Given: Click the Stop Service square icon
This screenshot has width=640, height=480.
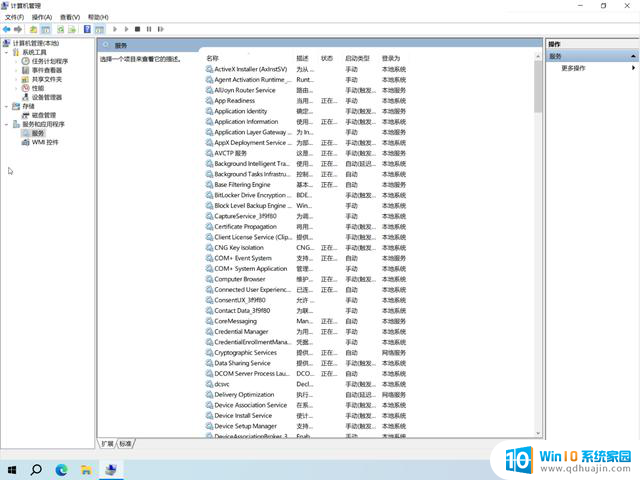Looking at the screenshot, I should tap(138, 29).
